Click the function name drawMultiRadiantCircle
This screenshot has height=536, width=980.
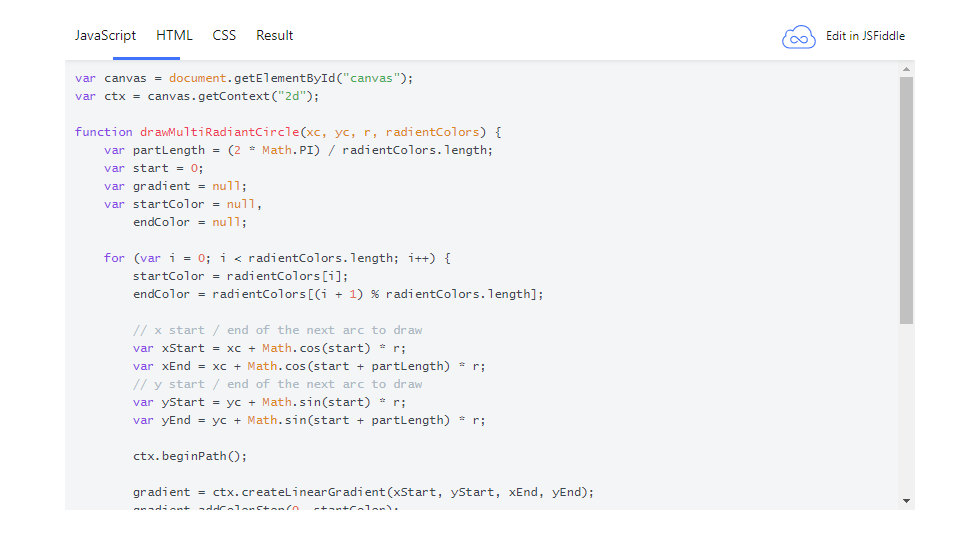click(x=219, y=132)
